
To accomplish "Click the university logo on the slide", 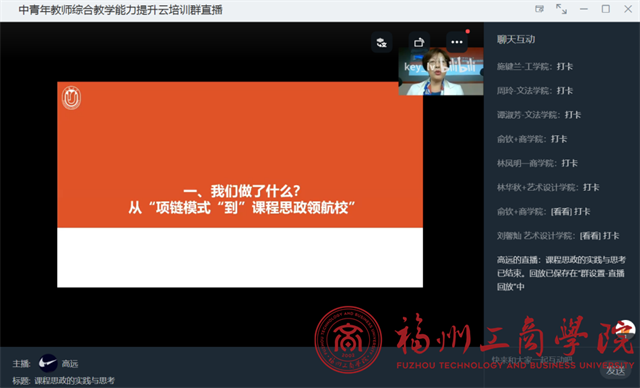I will 71,98.
